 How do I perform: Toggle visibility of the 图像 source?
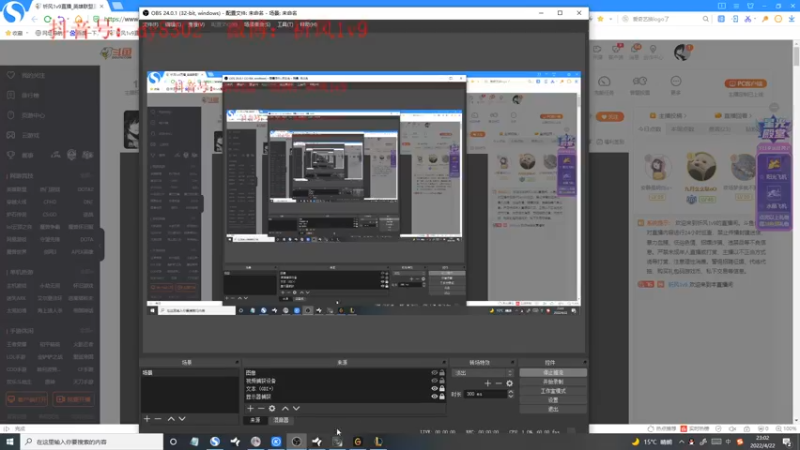(434, 373)
